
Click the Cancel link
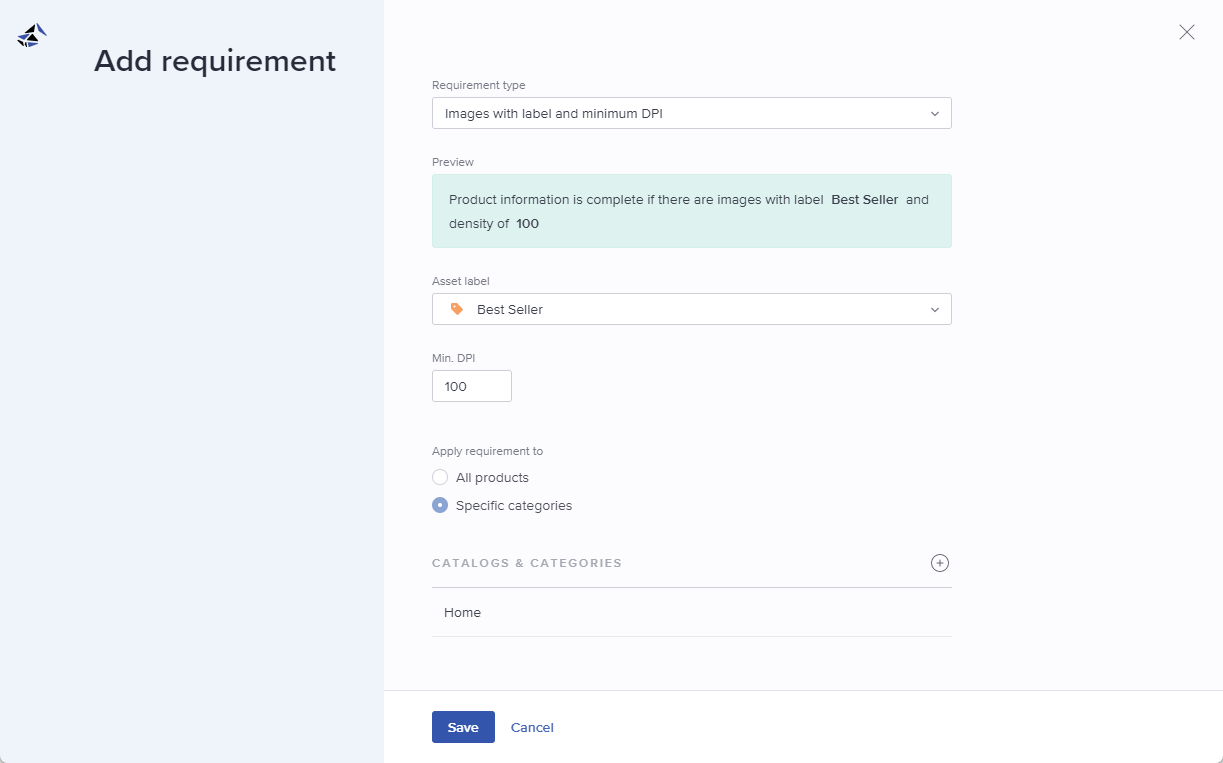pyautogui.click(x=532, y=727)
